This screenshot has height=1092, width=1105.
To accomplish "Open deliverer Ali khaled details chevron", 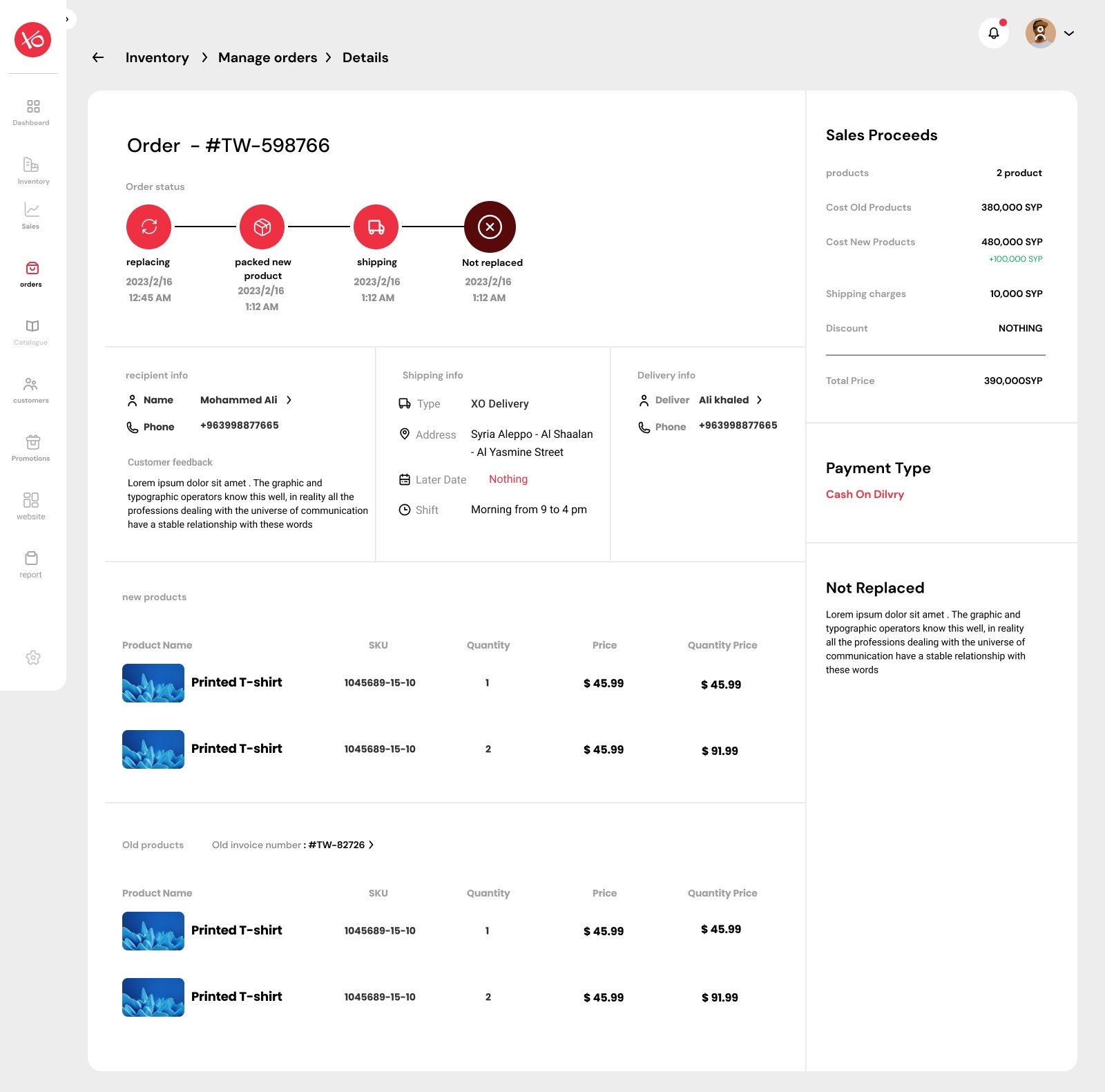I will pyautogui.click(x=759, y=400).
